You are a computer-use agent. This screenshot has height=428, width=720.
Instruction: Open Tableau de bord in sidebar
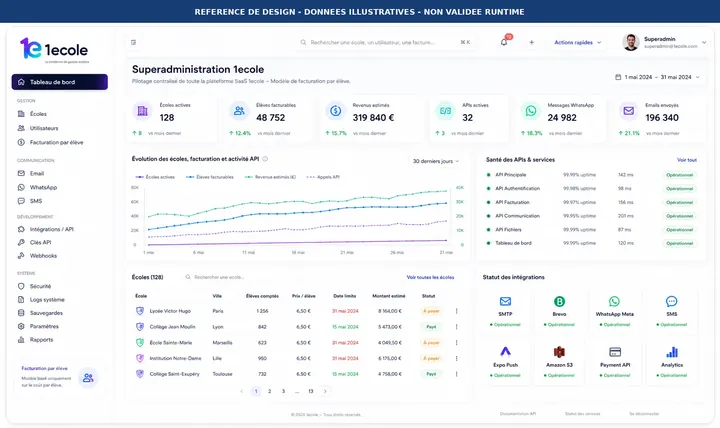point(60,82)
